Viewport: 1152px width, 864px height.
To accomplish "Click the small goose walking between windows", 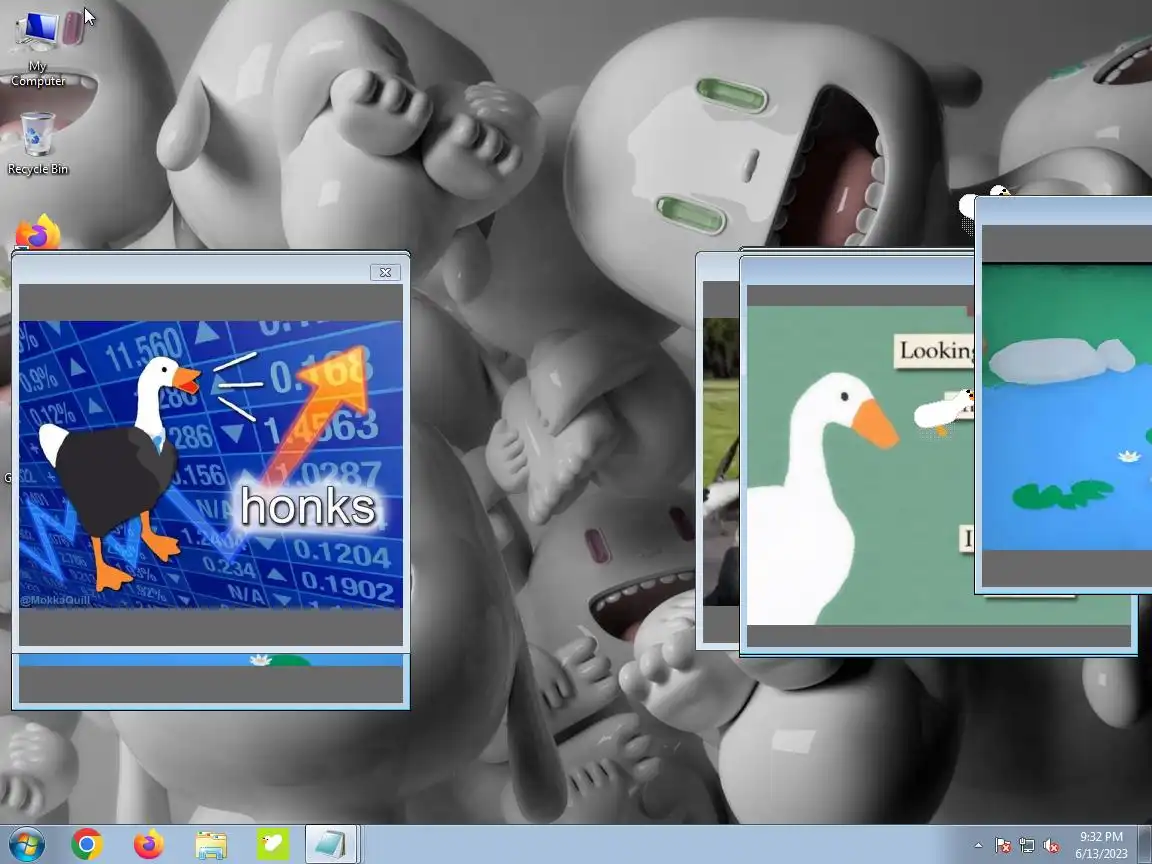I will (943, 411).
